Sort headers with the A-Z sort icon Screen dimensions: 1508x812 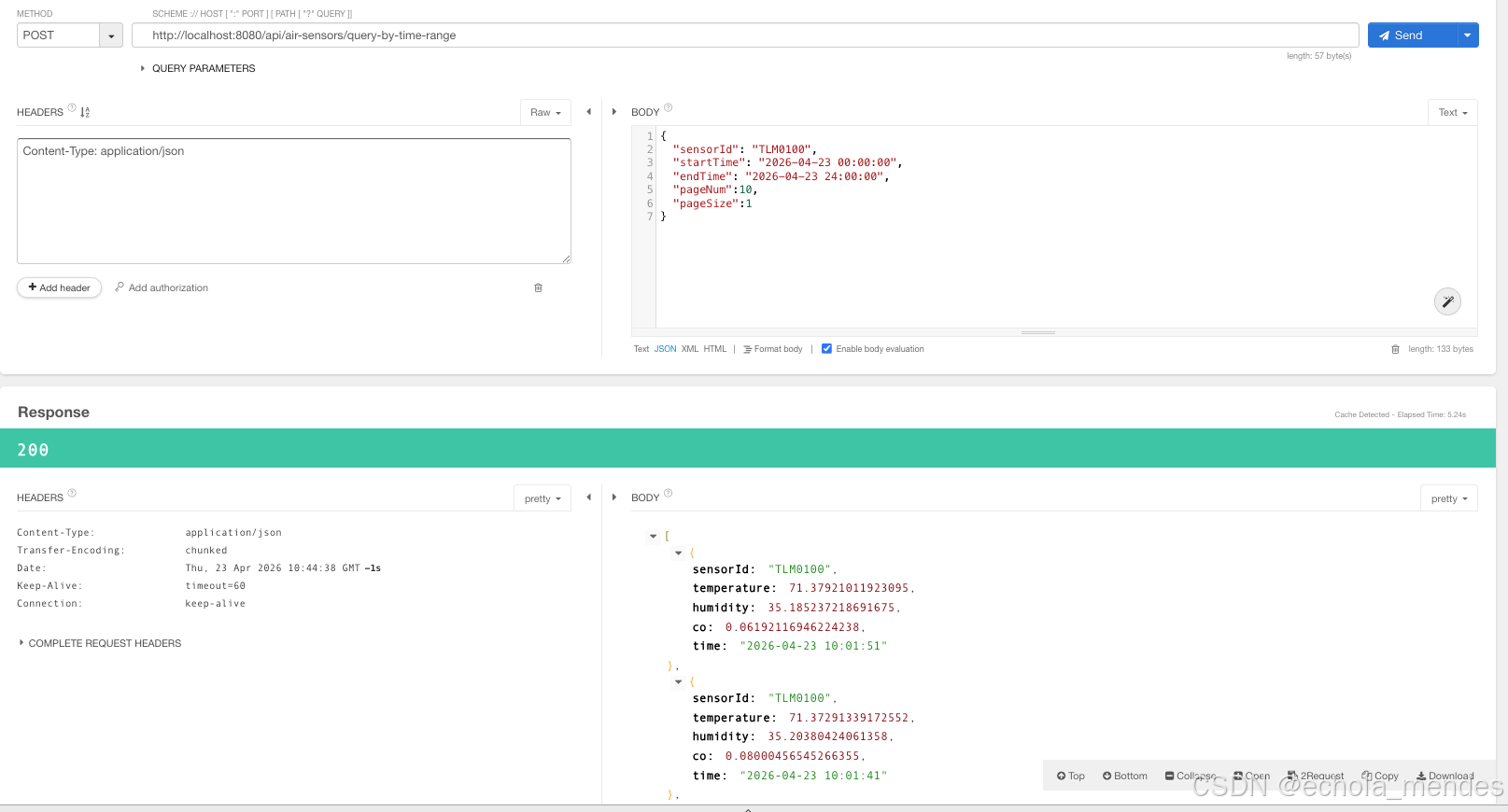(85, 112)
